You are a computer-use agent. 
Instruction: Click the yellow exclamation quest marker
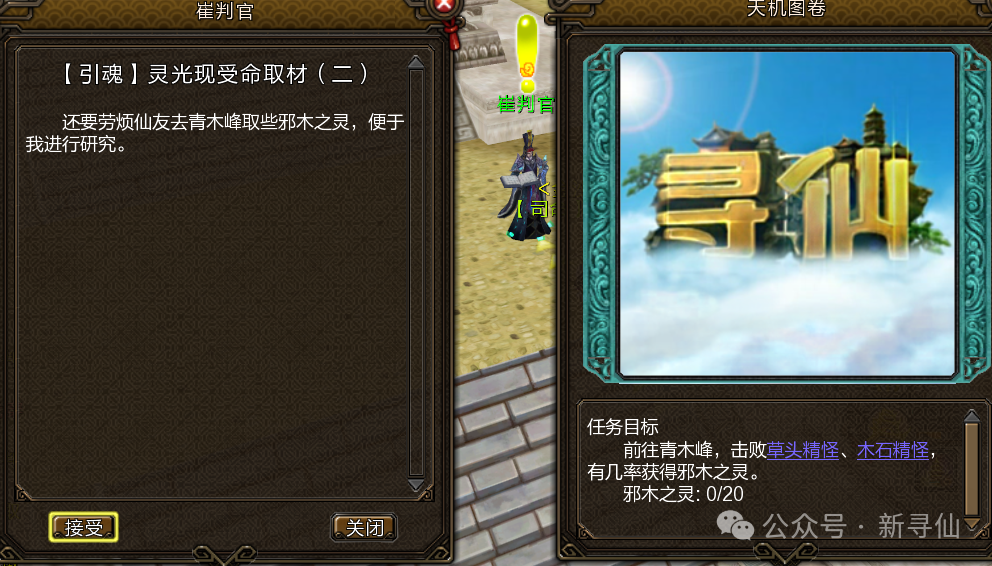tap(527, 54)
